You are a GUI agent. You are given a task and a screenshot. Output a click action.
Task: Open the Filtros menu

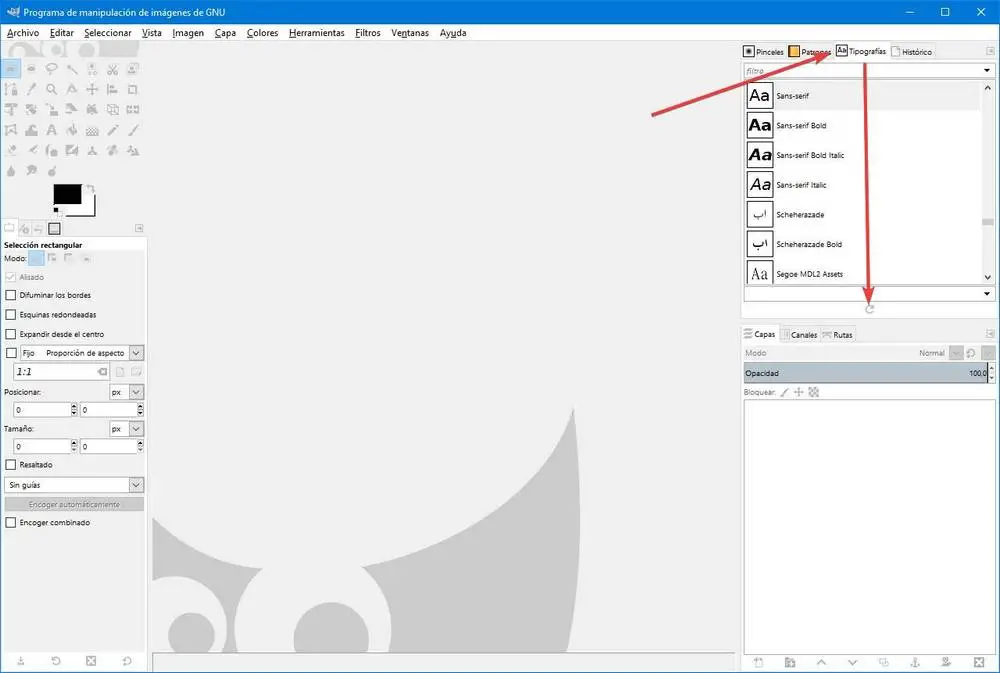pyautogui.click(x=367, y=33)
